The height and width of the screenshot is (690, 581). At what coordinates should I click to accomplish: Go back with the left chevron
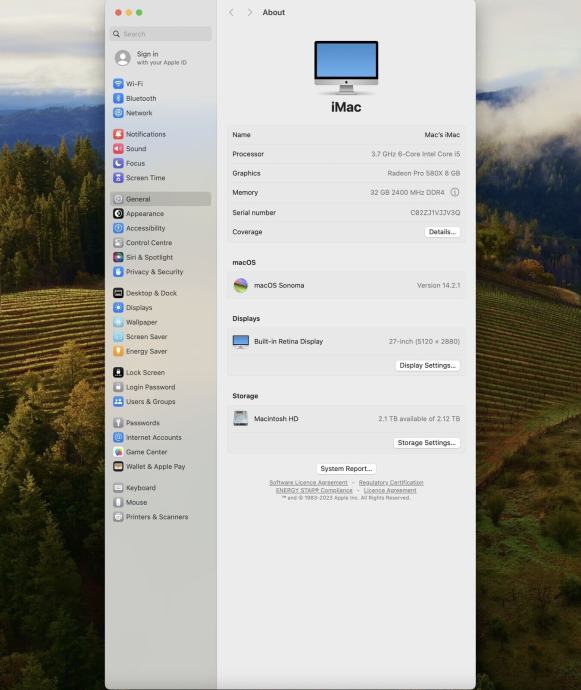tap(232, 12)
